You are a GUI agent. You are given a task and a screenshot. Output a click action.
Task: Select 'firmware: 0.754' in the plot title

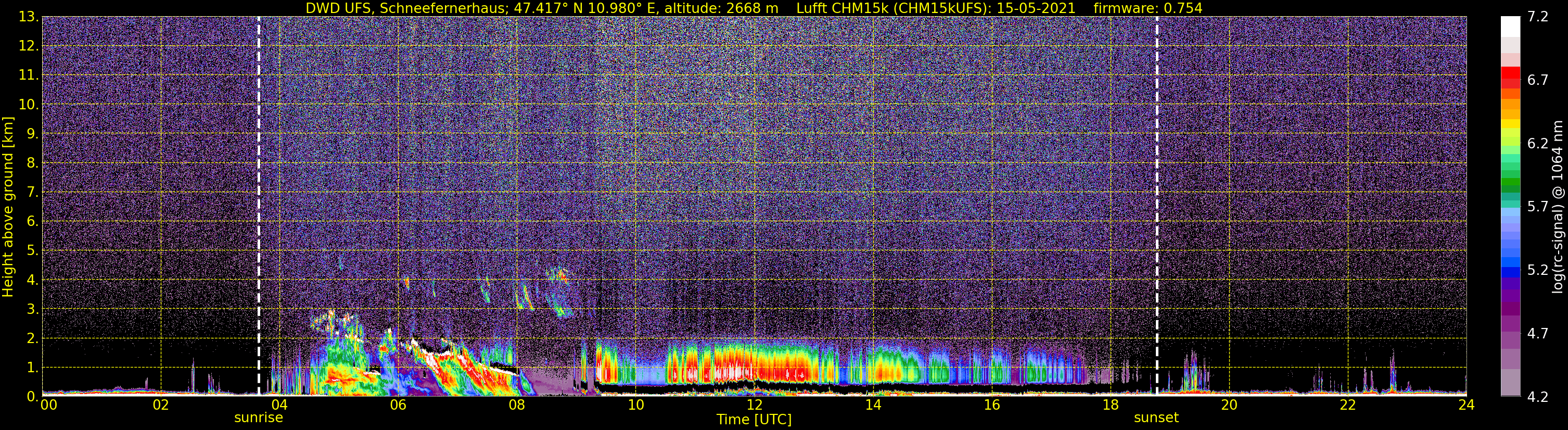coord(1148,8)
